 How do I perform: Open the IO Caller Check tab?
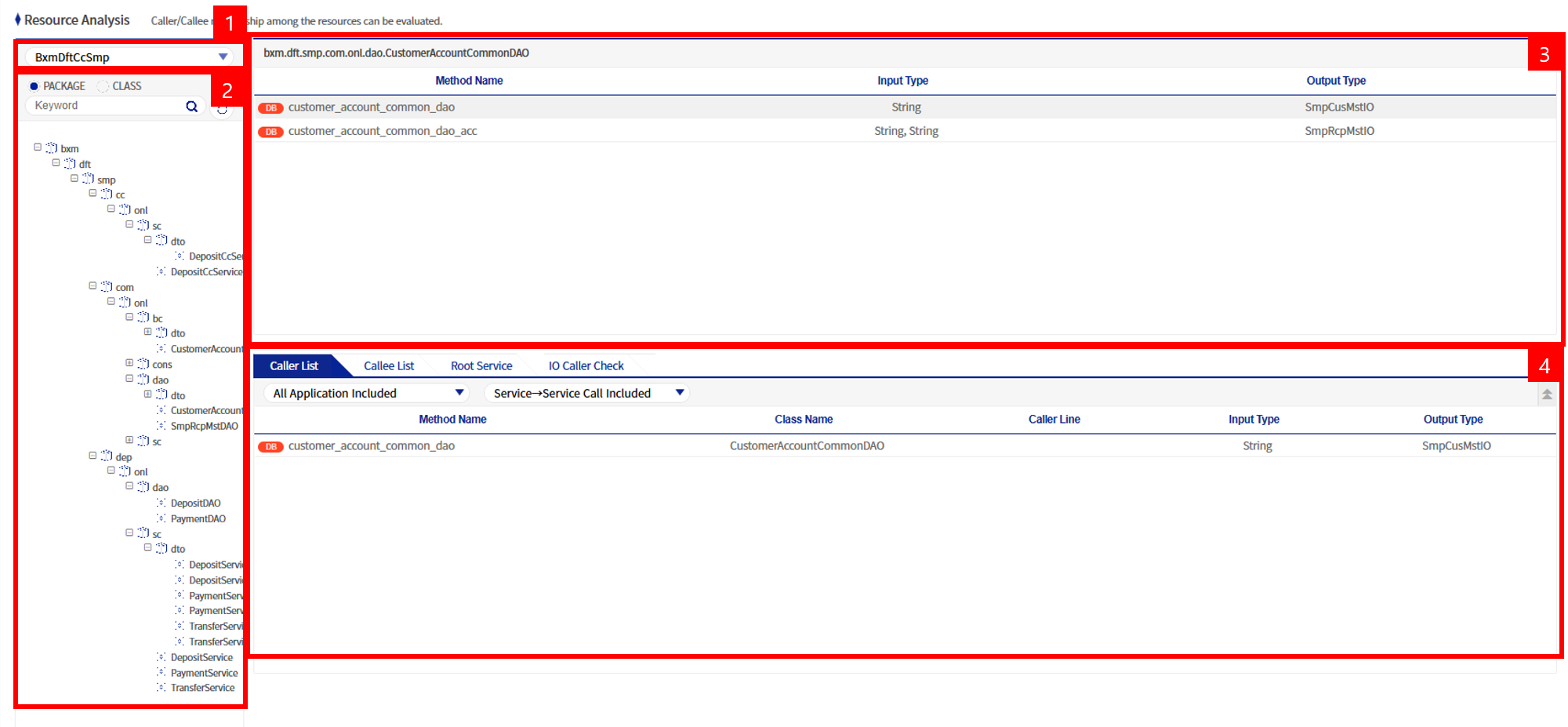pyautogui.click(x=586, y=366)
